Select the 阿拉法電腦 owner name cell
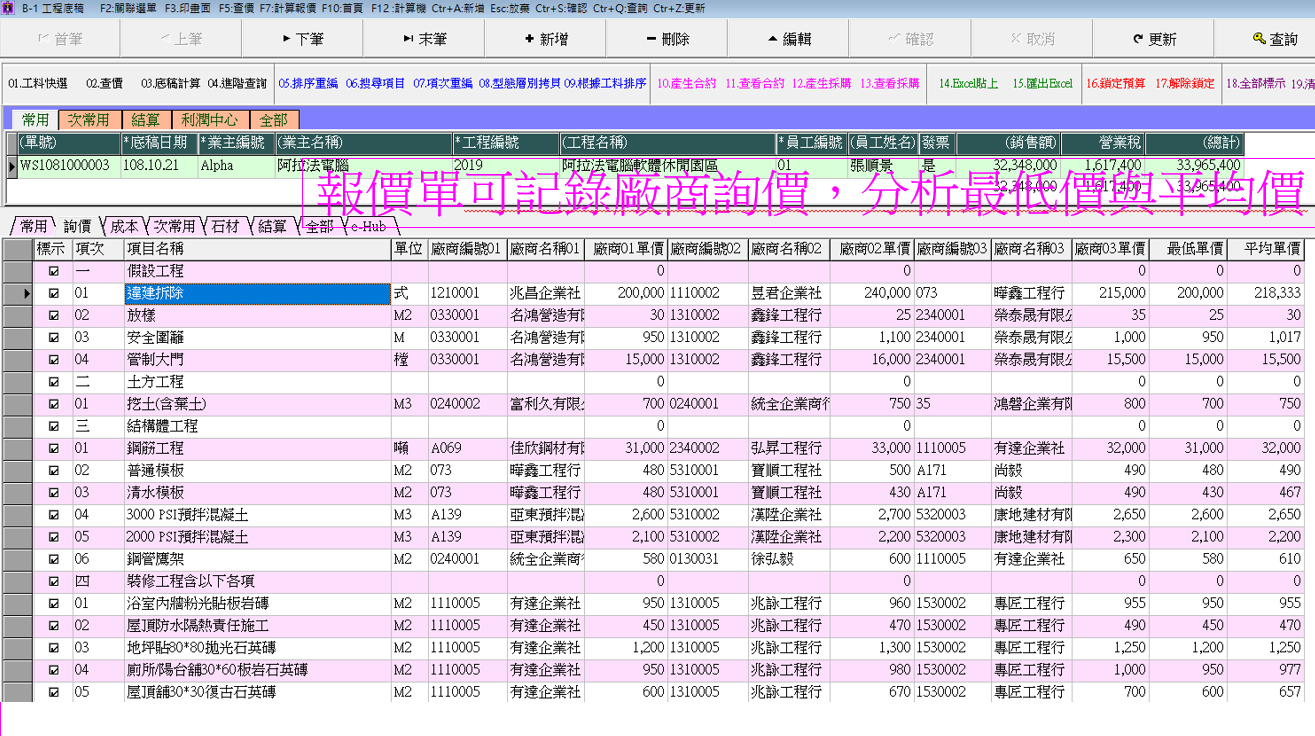This screenshot has height=736, width=1315. (363, 165)
